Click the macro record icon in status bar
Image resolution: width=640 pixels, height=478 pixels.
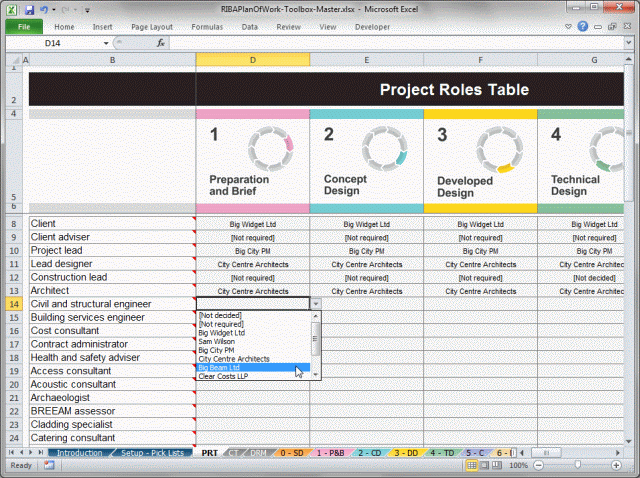point(49,465)
